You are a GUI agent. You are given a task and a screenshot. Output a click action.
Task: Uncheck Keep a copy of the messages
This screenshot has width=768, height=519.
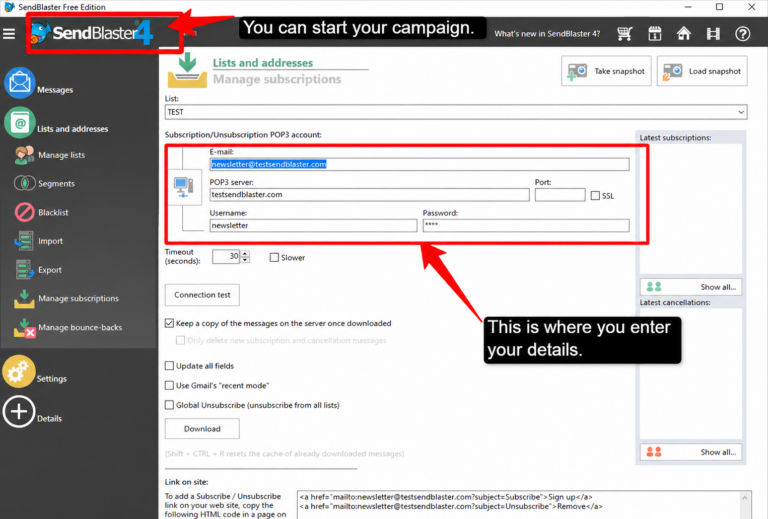point(169,323)
